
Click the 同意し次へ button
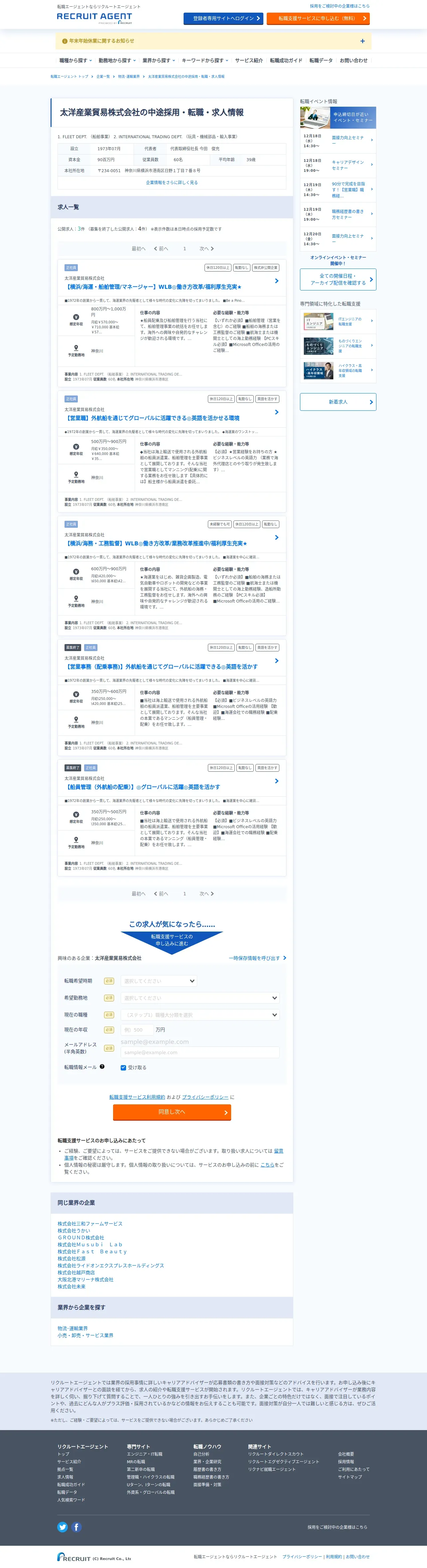172,1112
